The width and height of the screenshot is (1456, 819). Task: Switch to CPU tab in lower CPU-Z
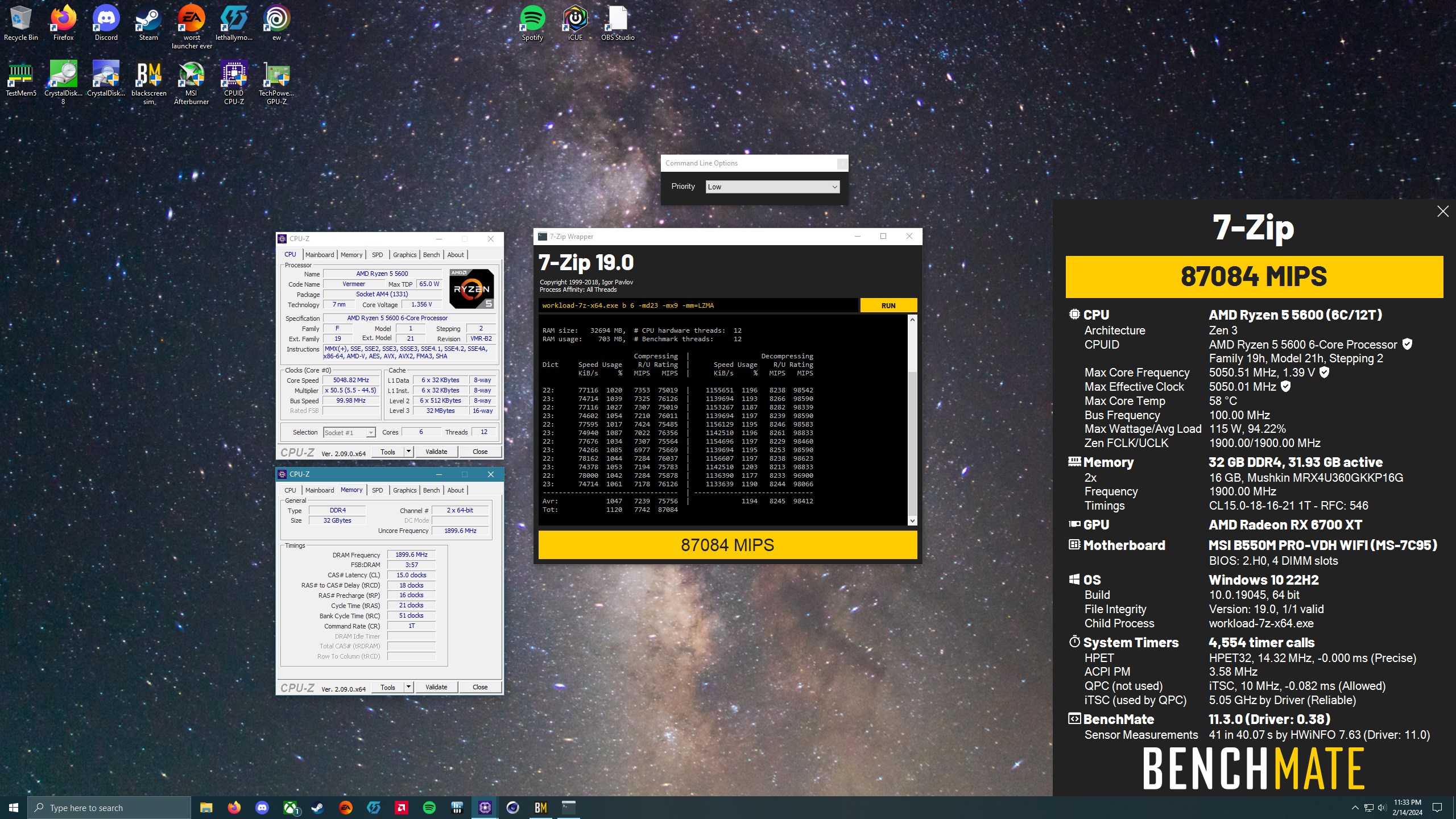[290, 490]
